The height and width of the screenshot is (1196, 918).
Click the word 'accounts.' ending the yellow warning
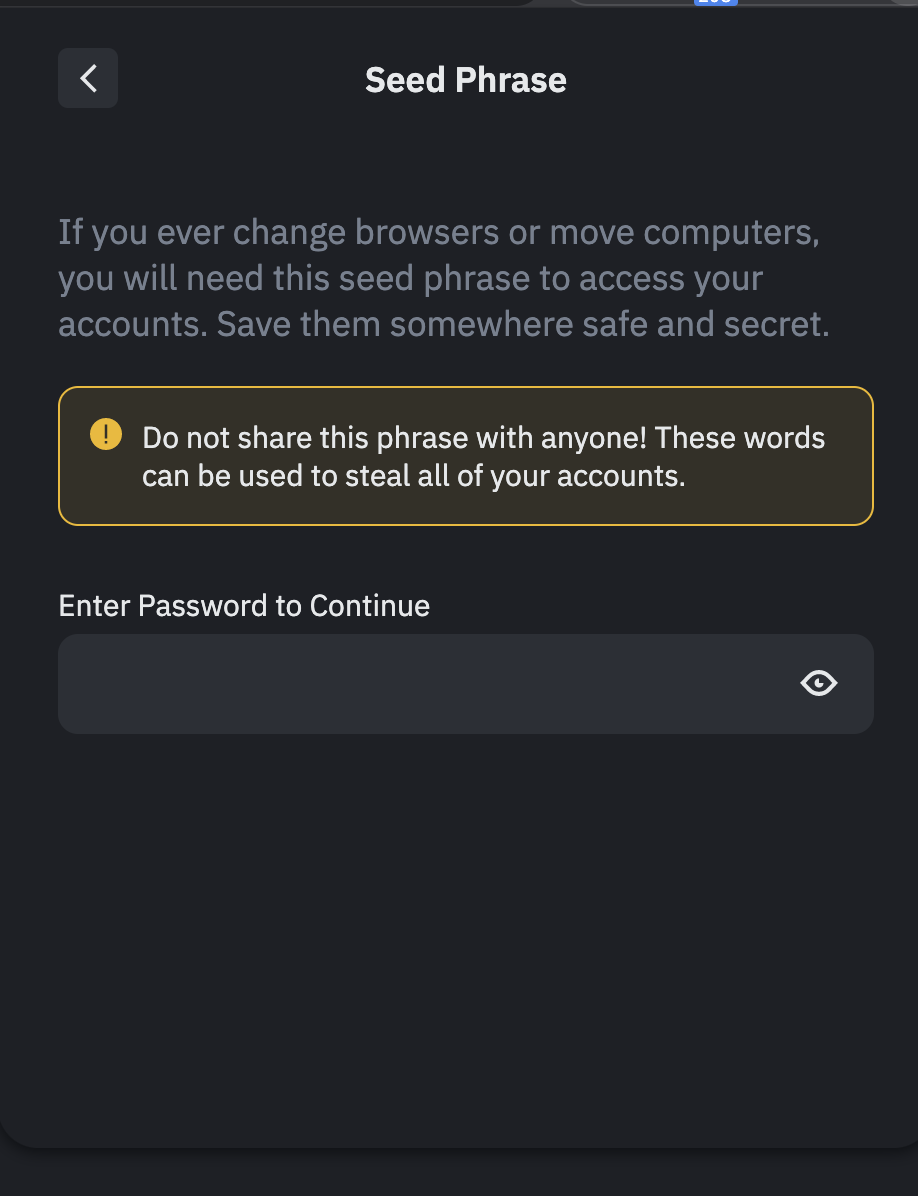tap(621, 476)
